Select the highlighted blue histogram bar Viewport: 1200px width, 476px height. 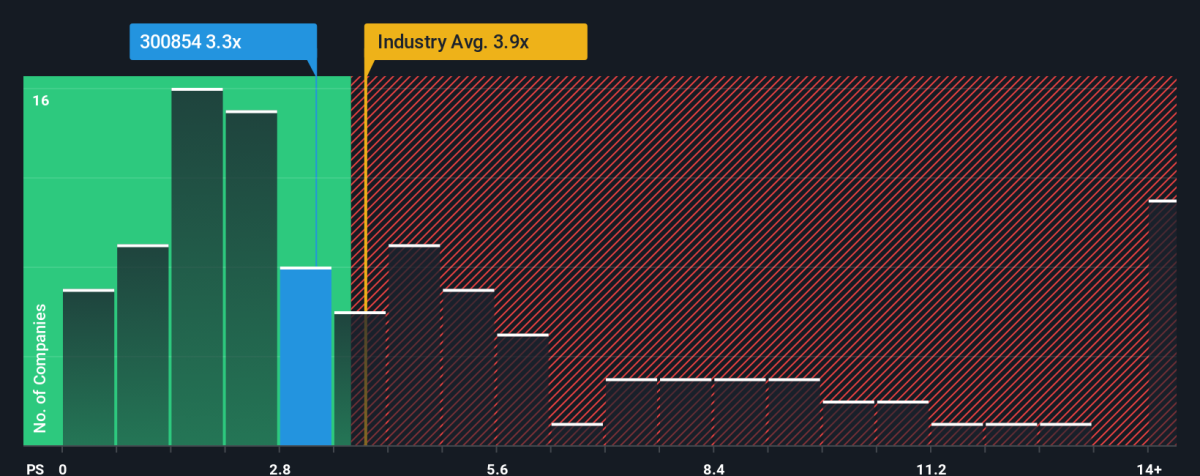click(x=305, y=356)
